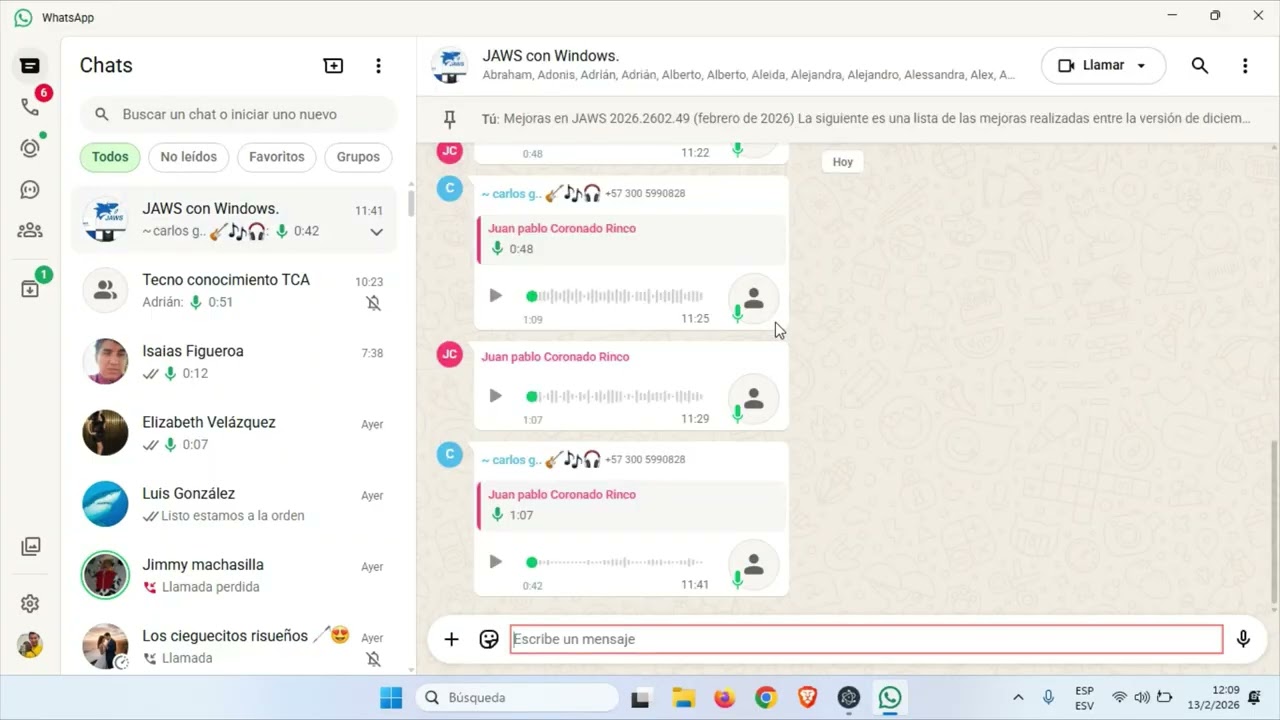Click the C avatar beside the 11:41 message

450,455
